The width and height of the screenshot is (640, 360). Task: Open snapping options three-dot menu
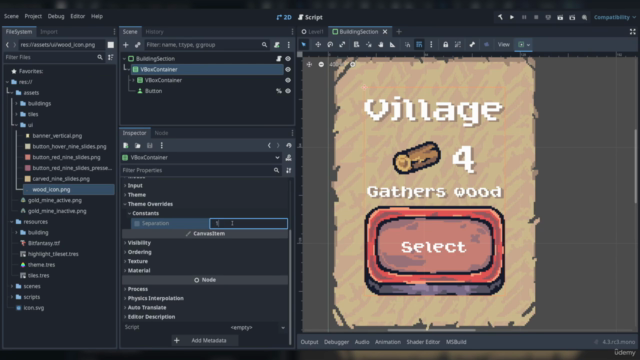point(431,44)
